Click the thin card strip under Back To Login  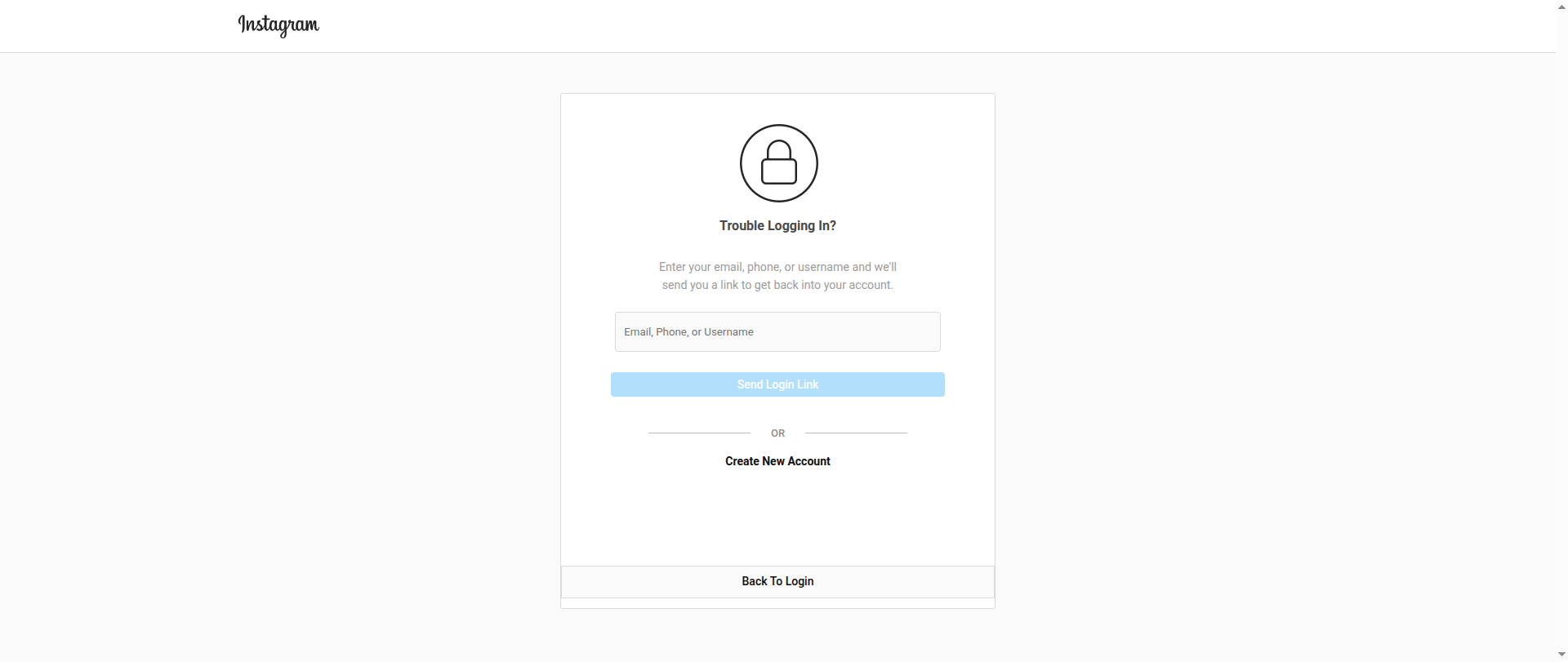[777, 603]
